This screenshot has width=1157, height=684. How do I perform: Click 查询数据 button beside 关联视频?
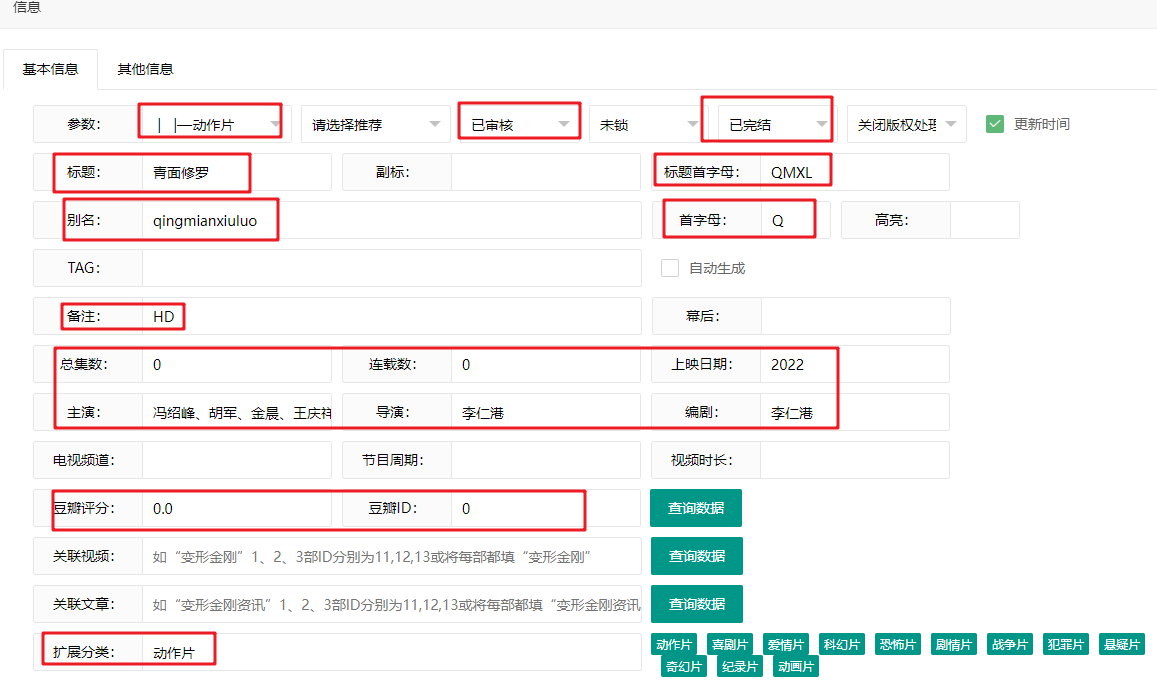coord(697,556)
